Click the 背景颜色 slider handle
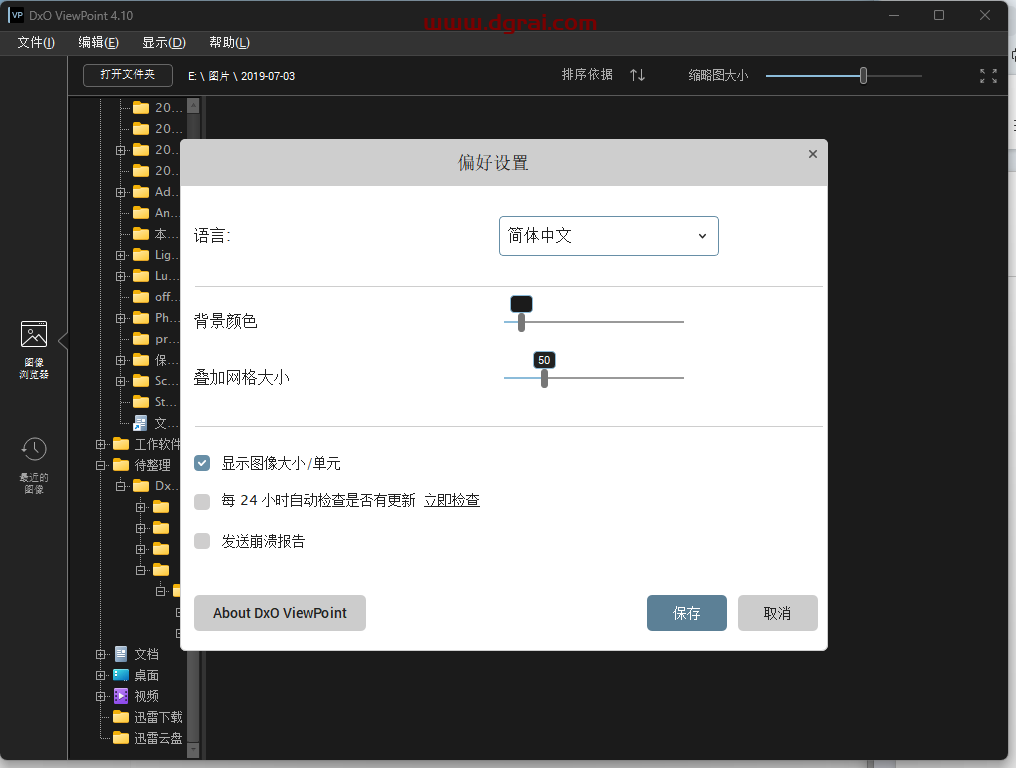This screenshot has width=1016, height=768. (522, 321)
